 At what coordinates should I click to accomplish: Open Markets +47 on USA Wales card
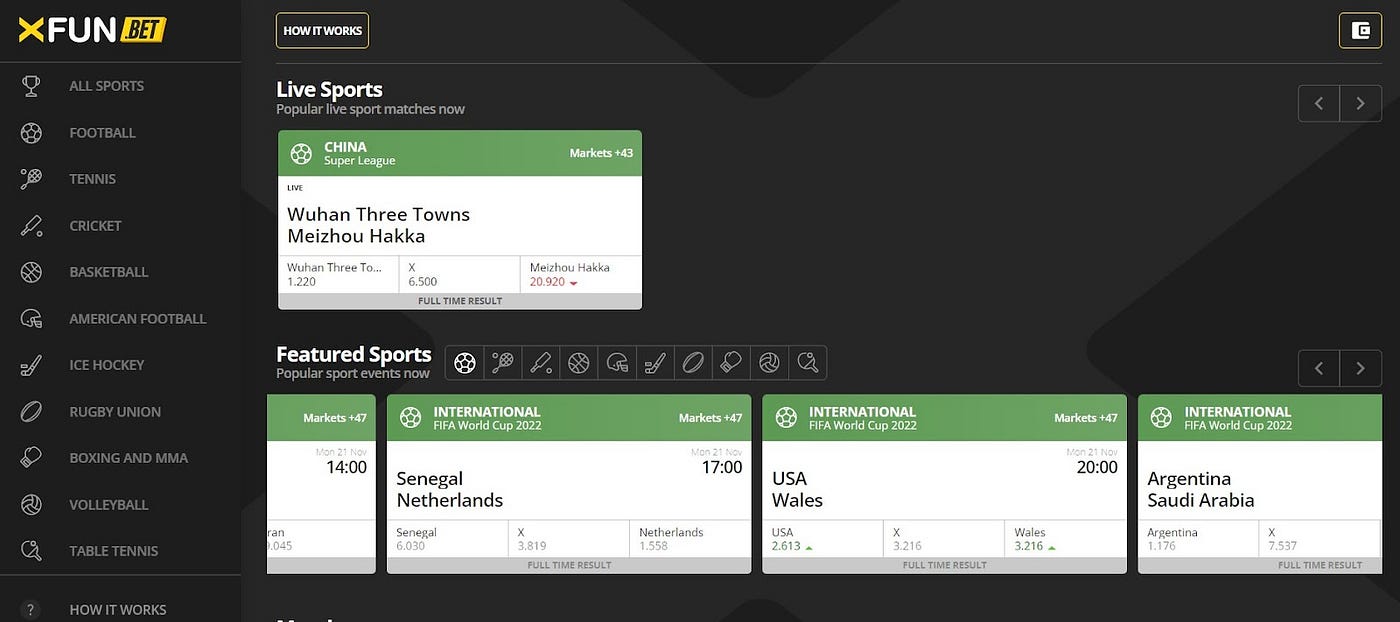coord(1086,418)
